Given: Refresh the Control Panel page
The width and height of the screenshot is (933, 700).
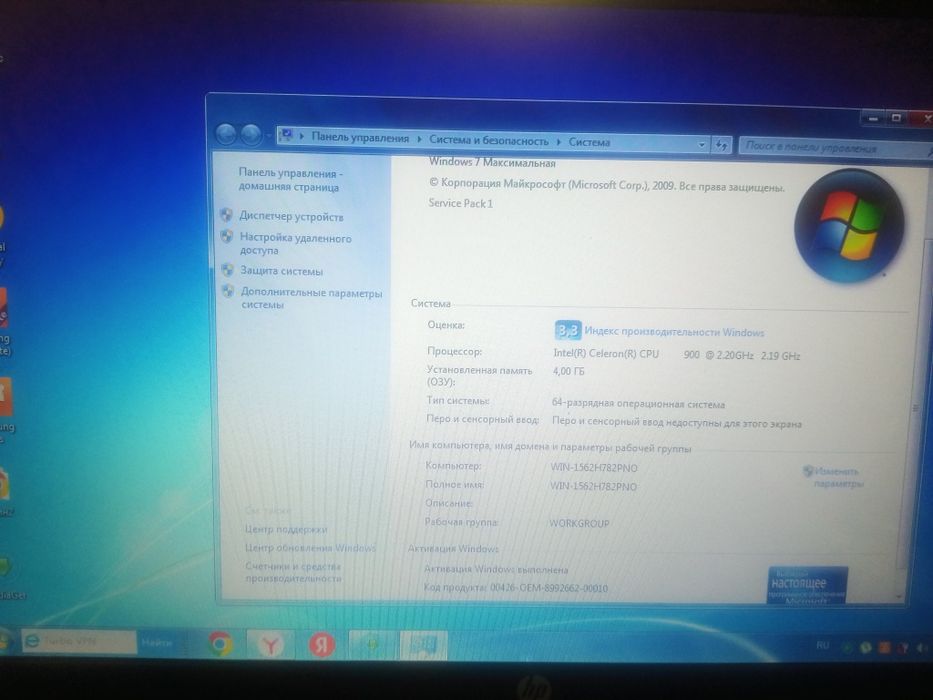Looking at the screenshot, I should 721,145.
